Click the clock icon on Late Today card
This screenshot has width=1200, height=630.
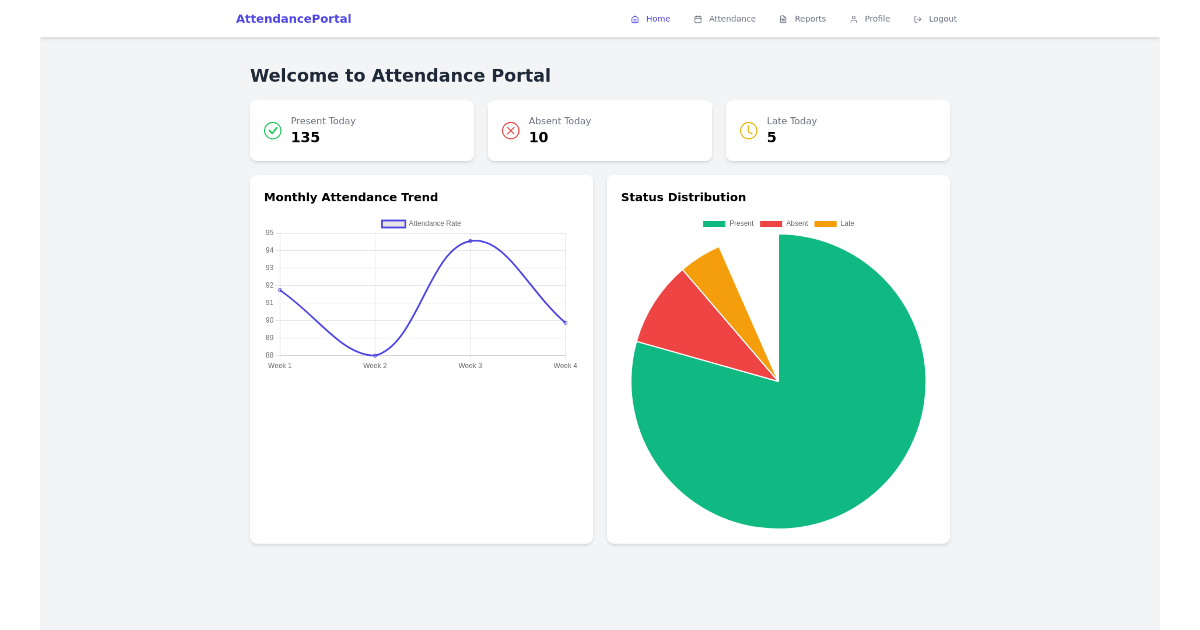click(x=748, y=130)
